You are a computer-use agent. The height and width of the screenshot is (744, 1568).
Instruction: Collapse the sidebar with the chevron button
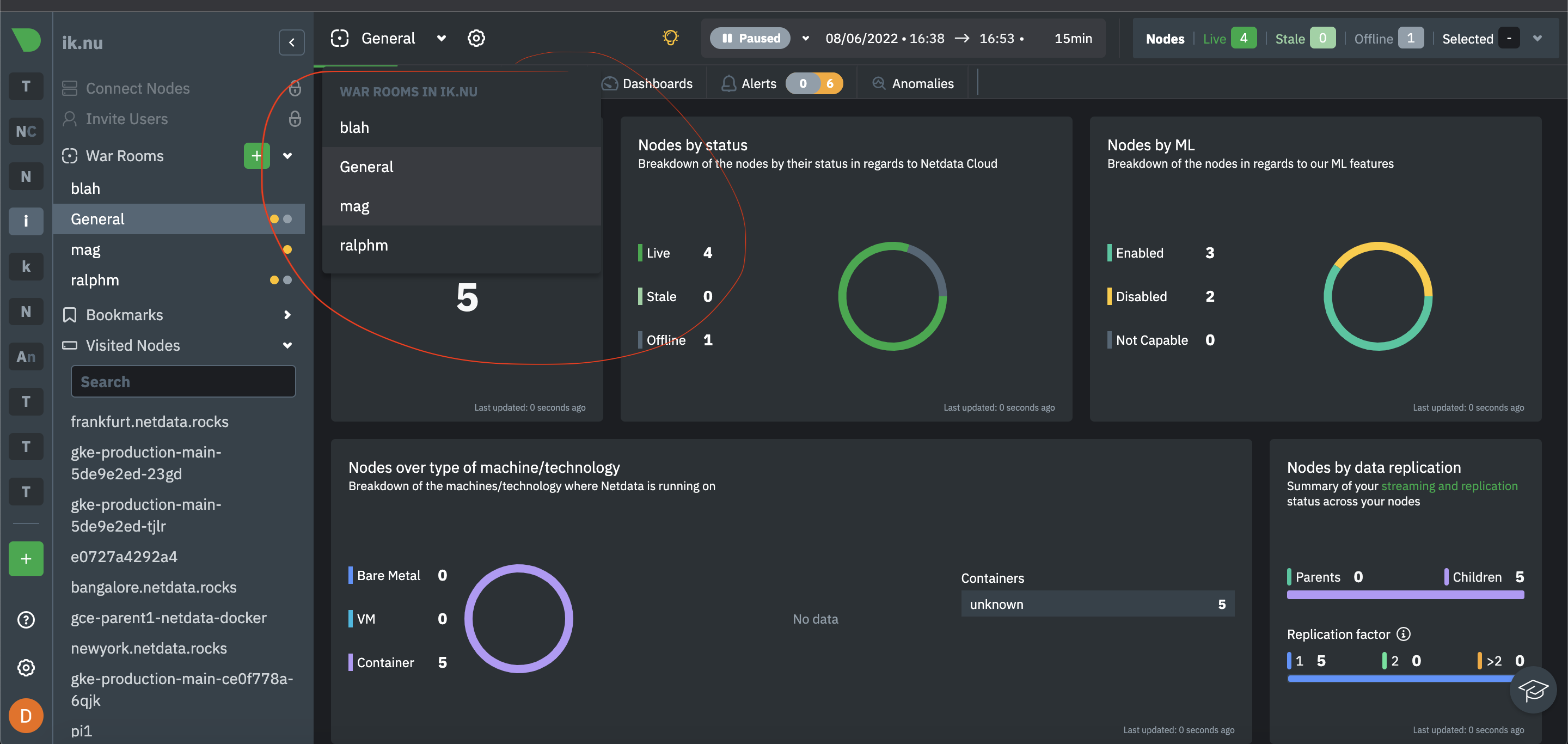click(292, 42)
